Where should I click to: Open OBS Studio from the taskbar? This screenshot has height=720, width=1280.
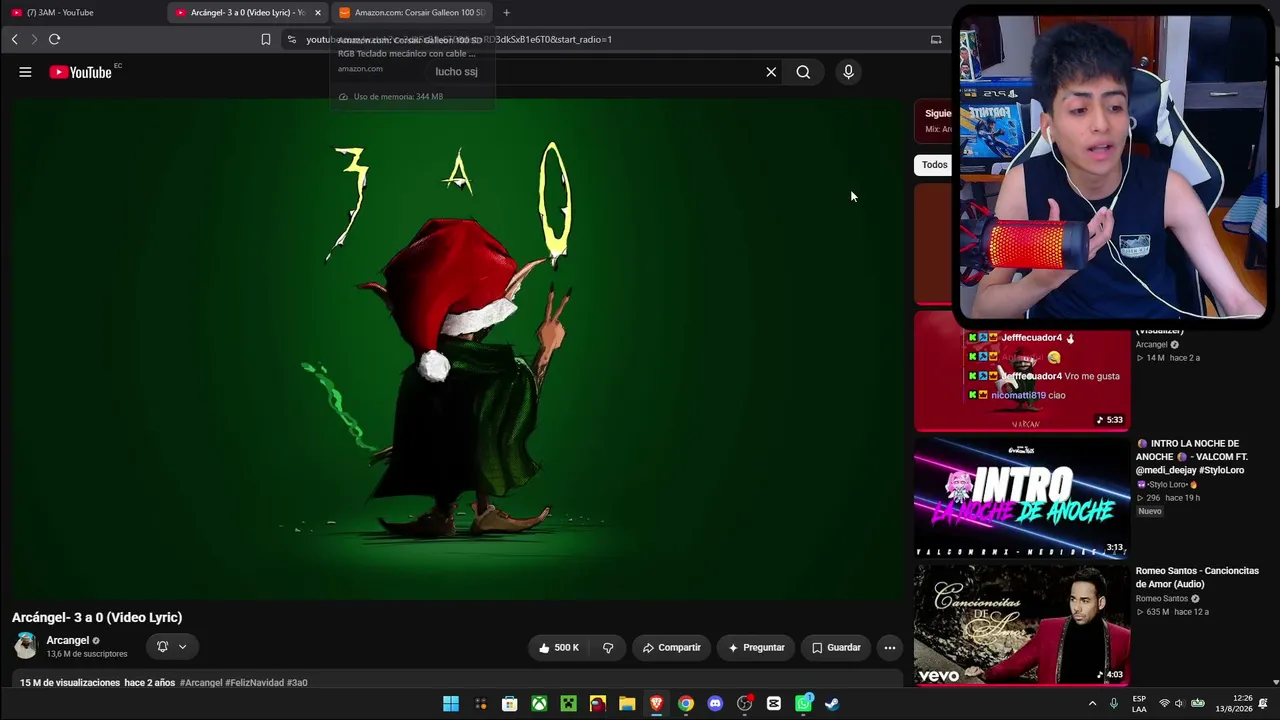point(744,704)
